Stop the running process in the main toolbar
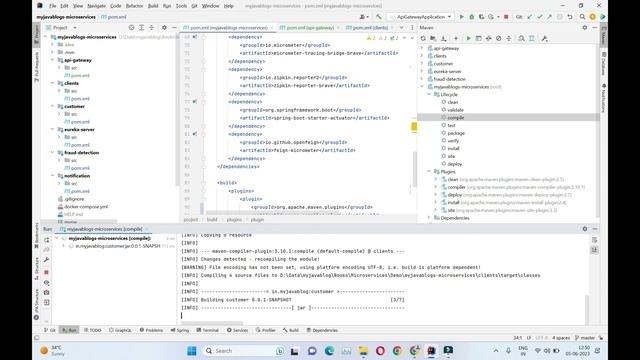This screenshot has width=640, height=360. [x=506, y=17]
